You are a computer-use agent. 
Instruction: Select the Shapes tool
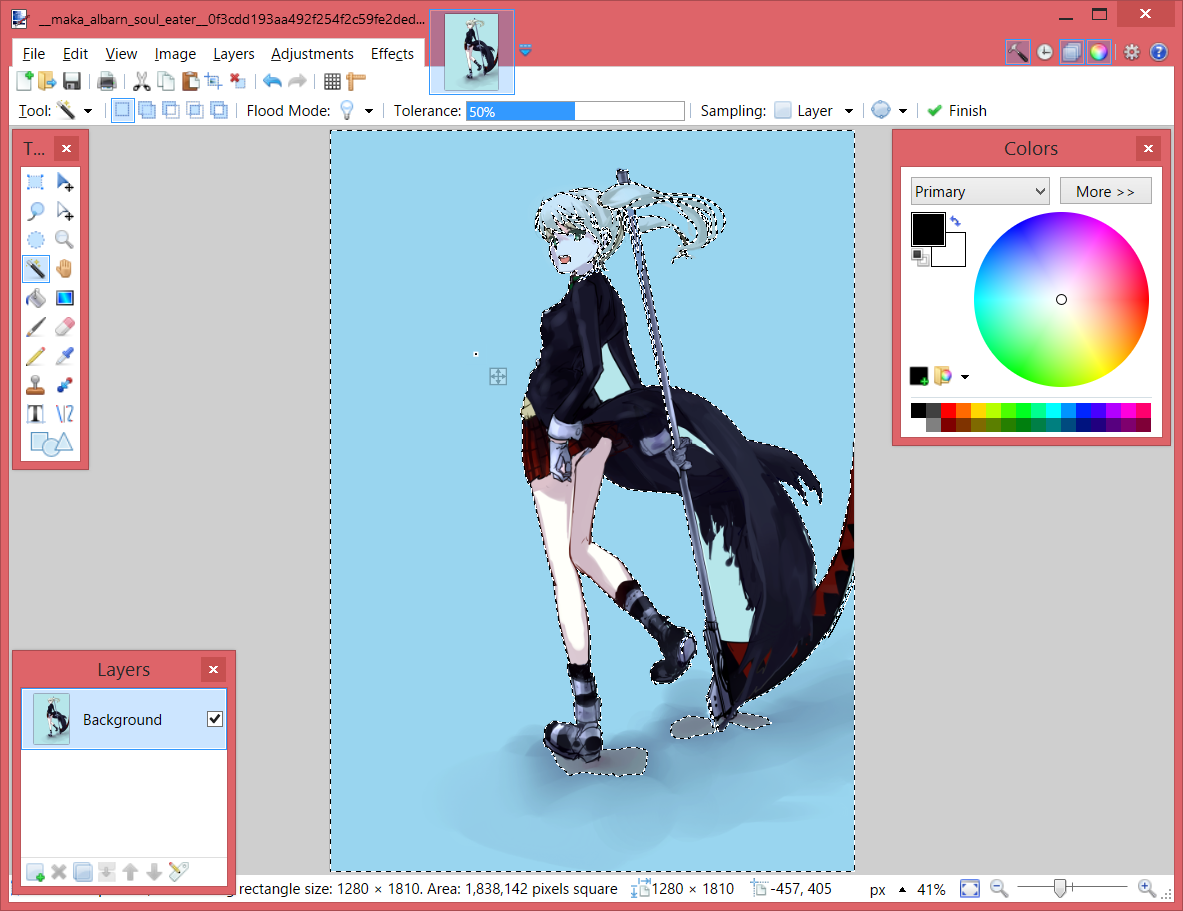(x=51, y=443)
